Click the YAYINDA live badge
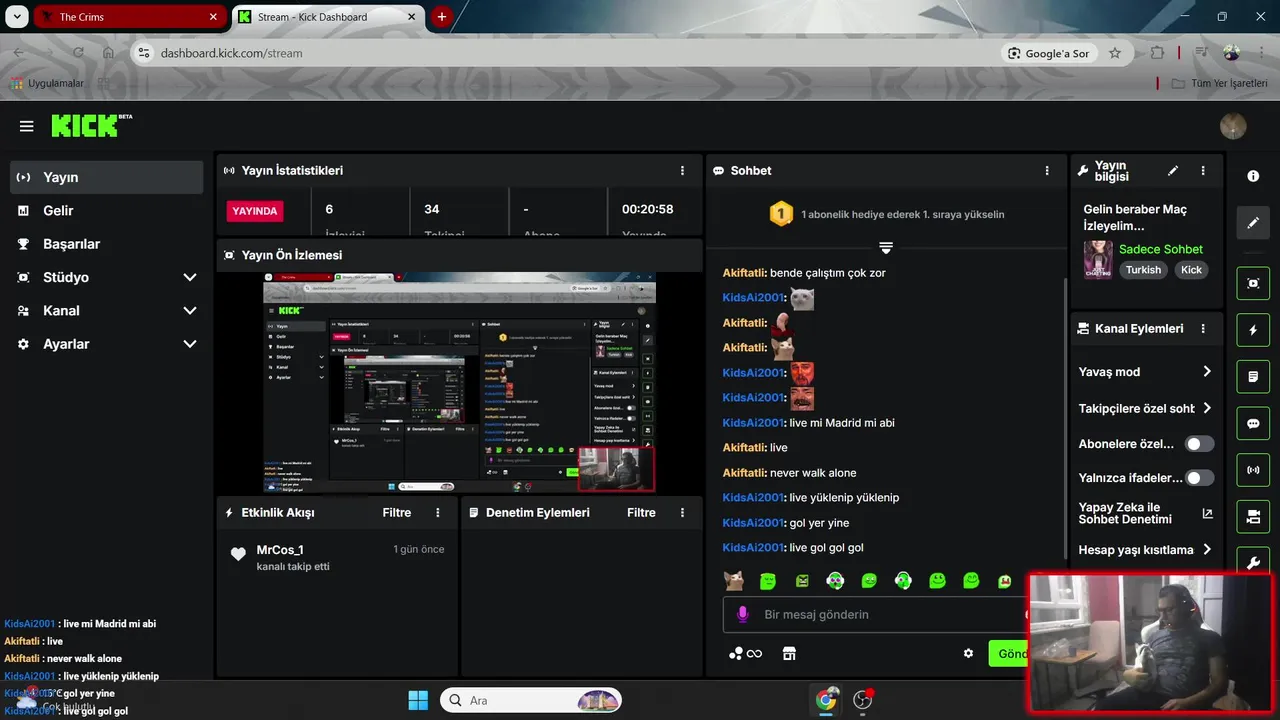 coord(255,211)
